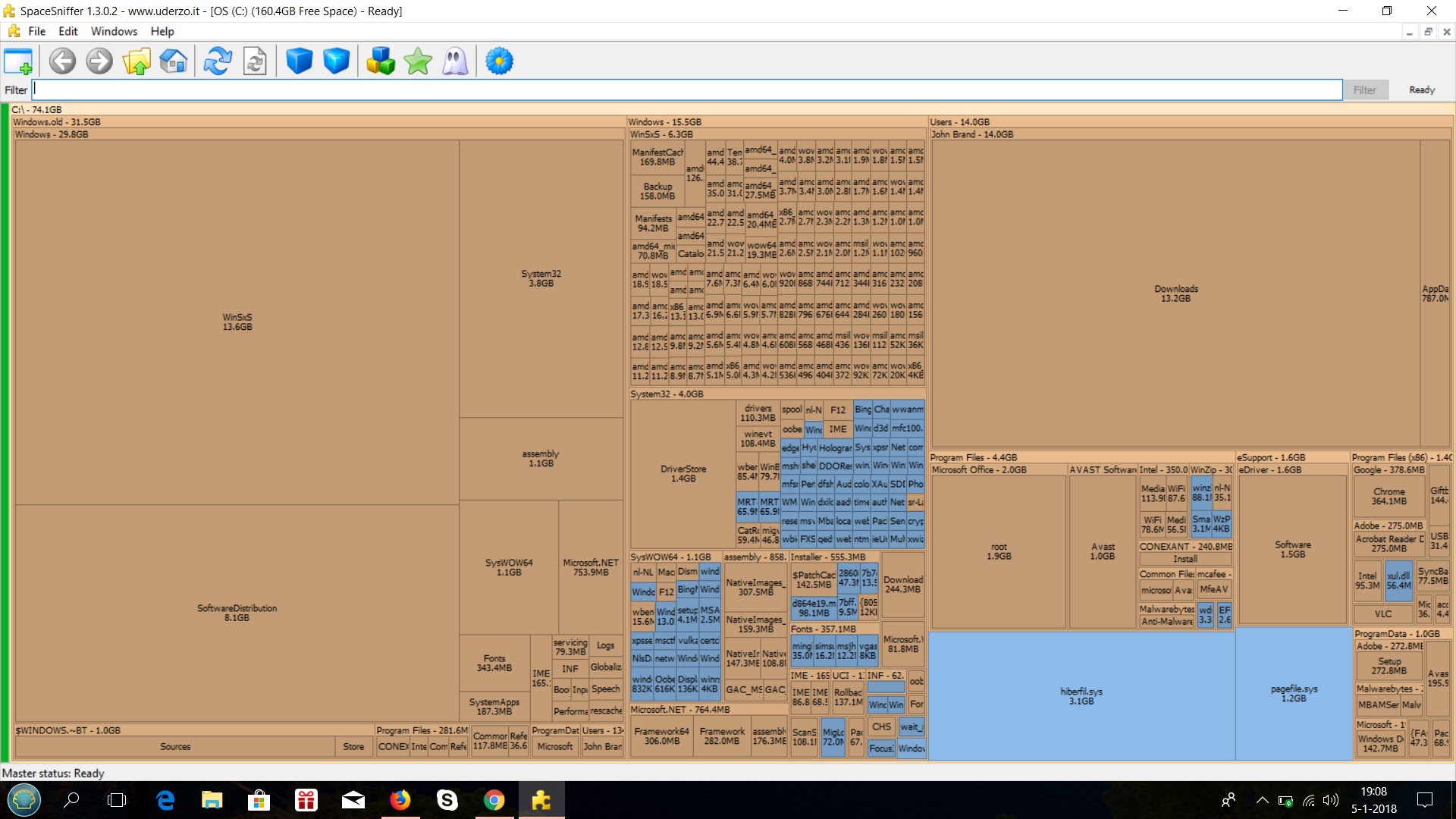Select the SysWOW64 1.1GB block in Windows.old
The width and height of the screenshot is (1456, 819).
point(509,567)
